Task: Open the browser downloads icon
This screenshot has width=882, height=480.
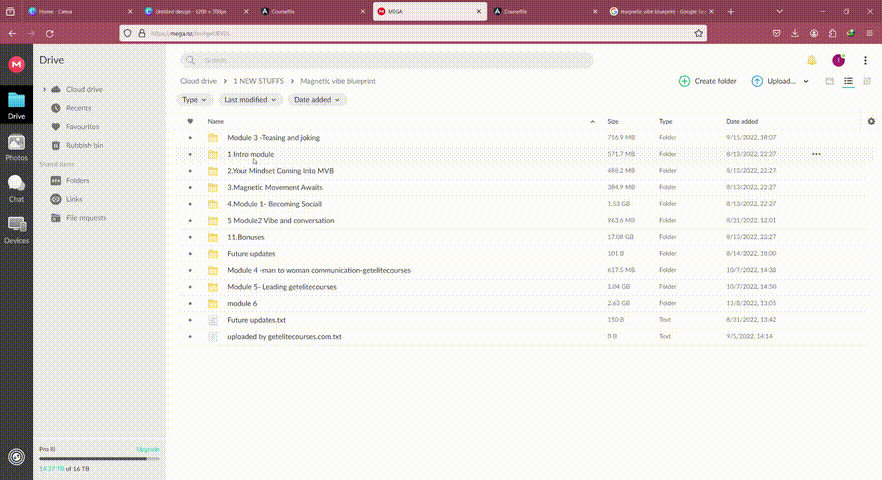Action: click(x=795, y=34)
